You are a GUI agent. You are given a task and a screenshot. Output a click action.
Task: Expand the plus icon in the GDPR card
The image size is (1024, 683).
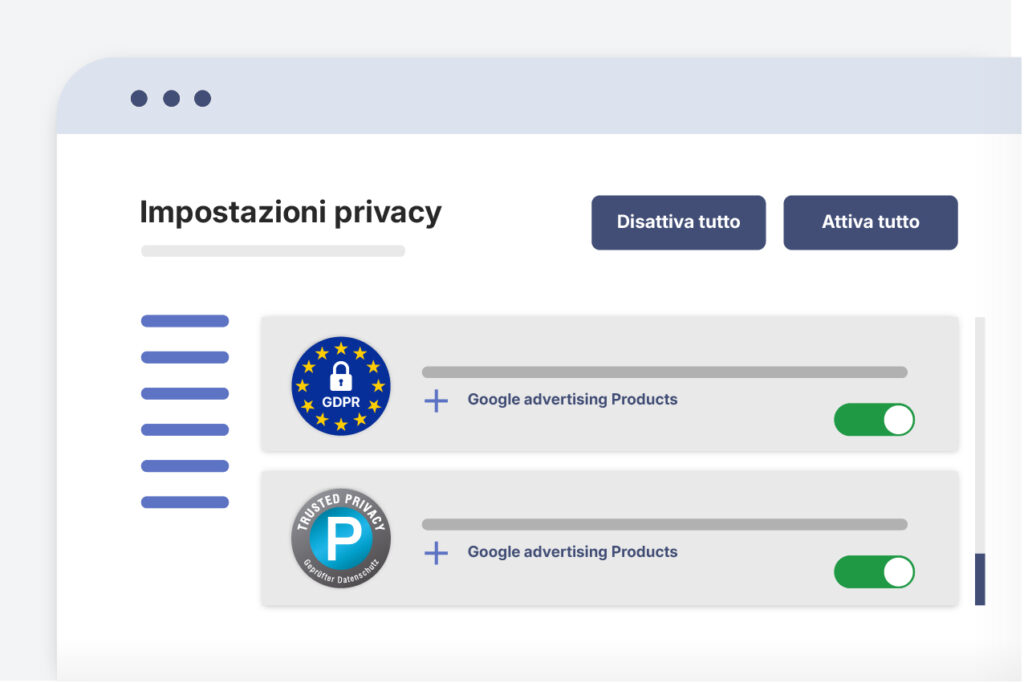point(436,401)
